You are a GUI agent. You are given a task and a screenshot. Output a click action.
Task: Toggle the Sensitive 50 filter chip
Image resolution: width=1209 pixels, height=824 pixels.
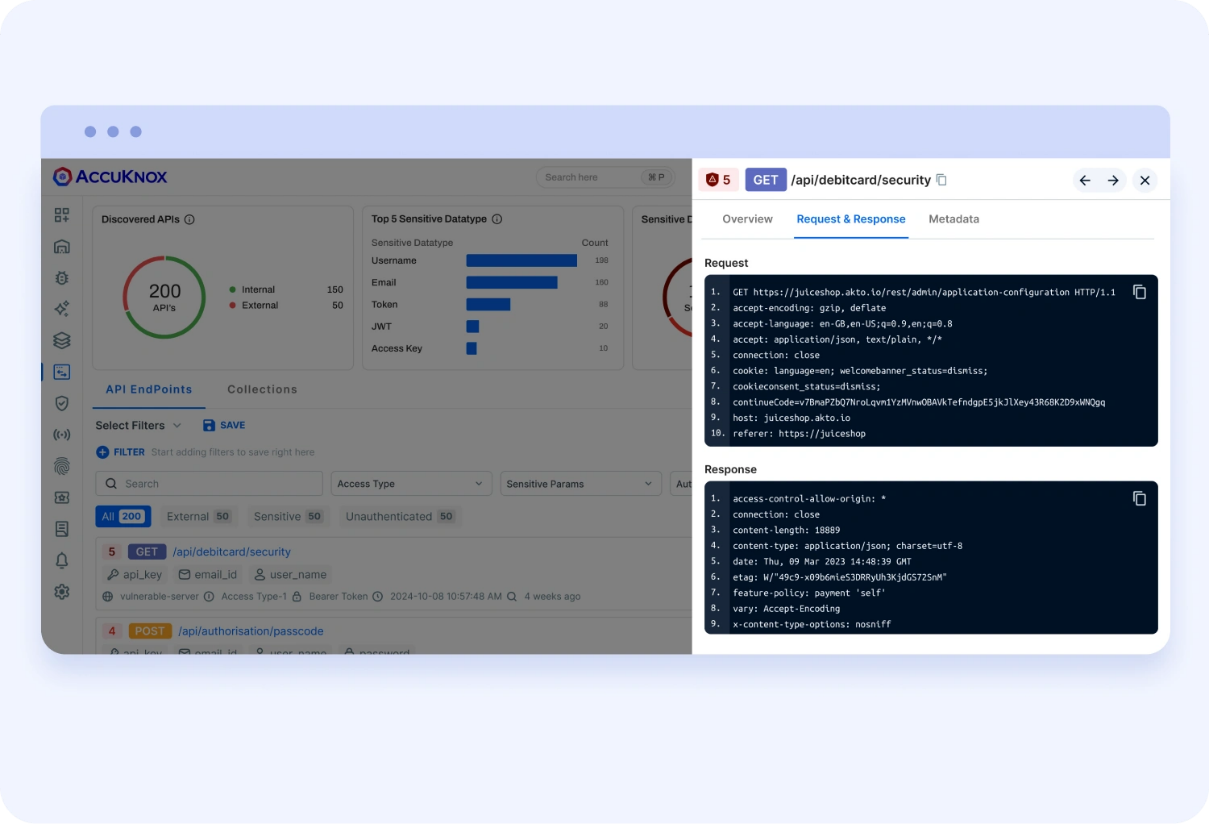(x=287, y=516)
